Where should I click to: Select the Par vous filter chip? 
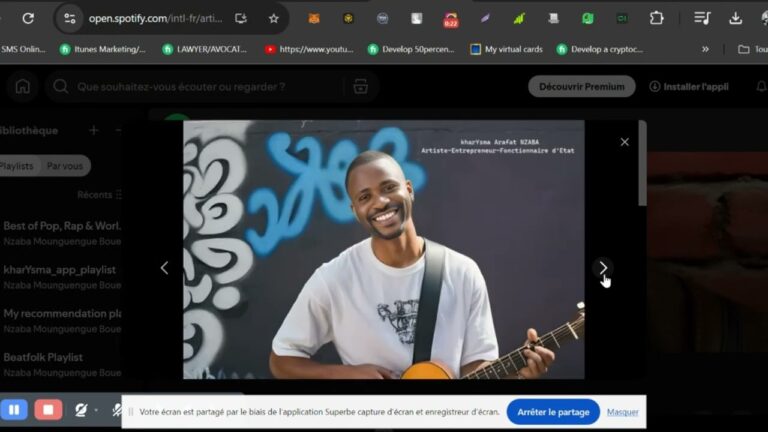click(x=65, y=166)
